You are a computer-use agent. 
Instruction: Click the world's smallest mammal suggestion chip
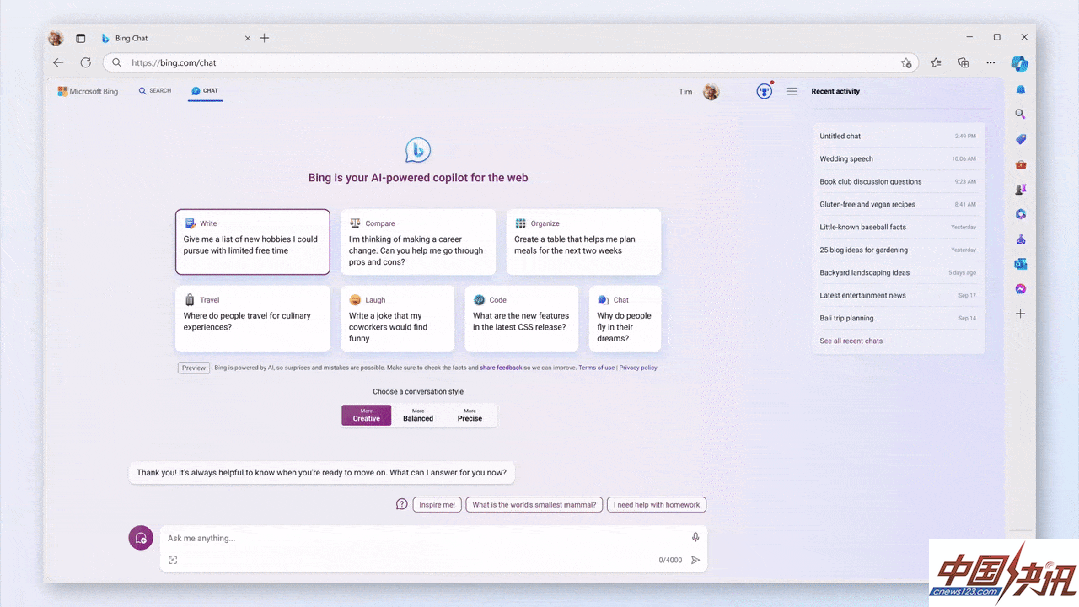click(534, 504)
